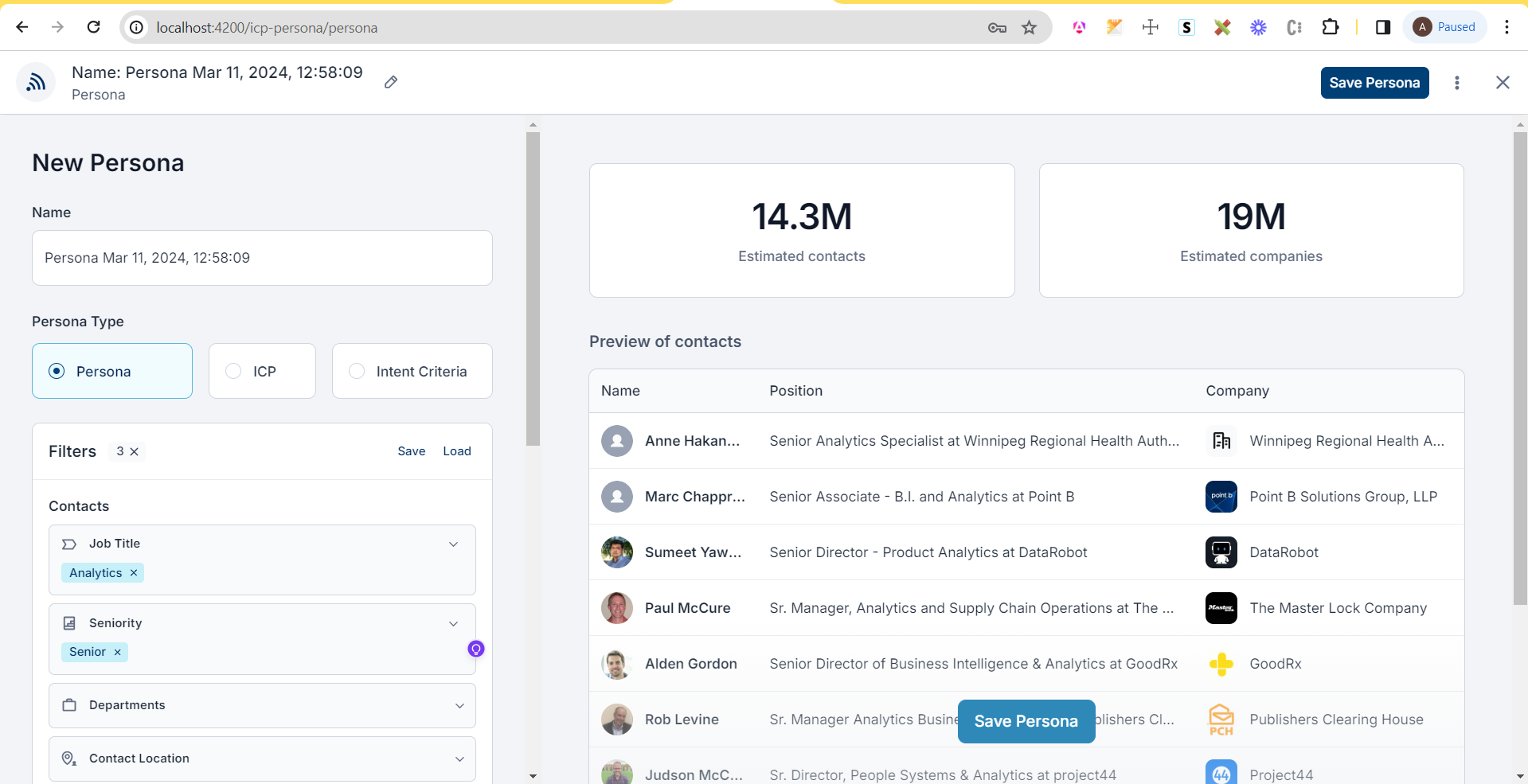Click the Save filters link
Viewport: 1528px width, 784px height.
tap(411, 451)
